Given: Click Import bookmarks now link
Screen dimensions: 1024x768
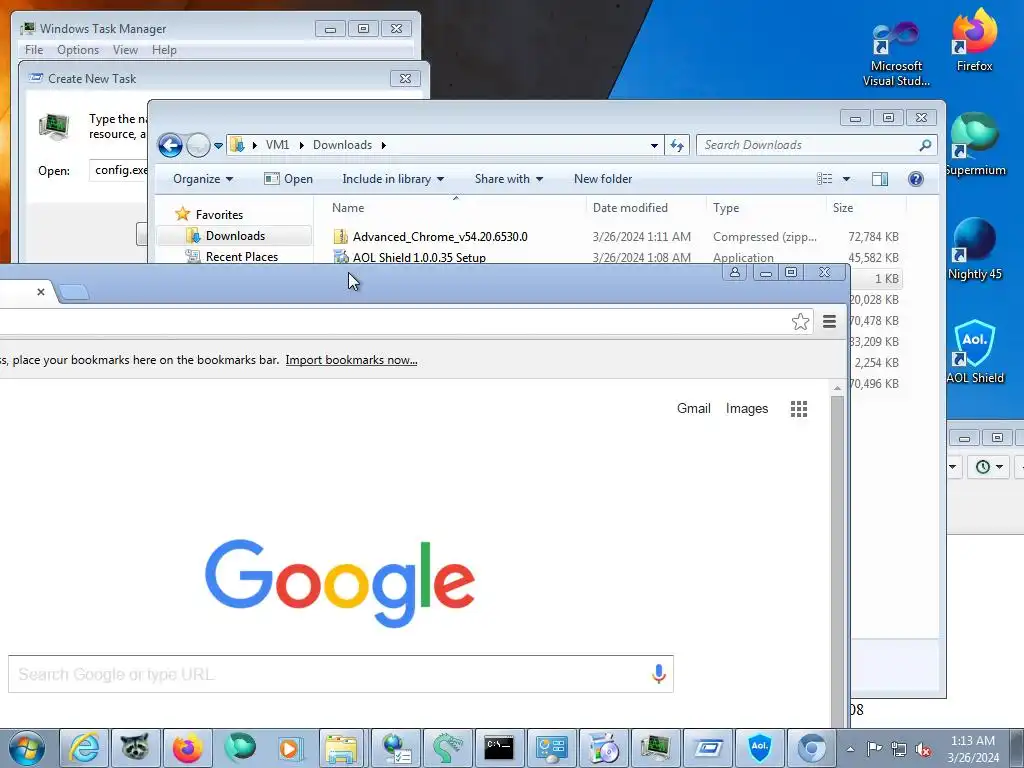Looking at the screenshot, I should click(351, 360).
